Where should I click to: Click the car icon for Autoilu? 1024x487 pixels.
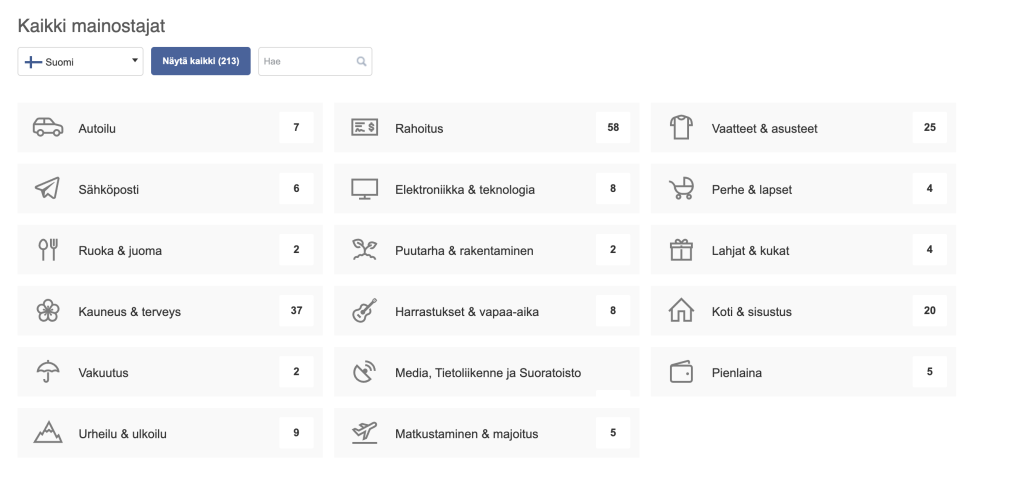[x=47, y=128]
